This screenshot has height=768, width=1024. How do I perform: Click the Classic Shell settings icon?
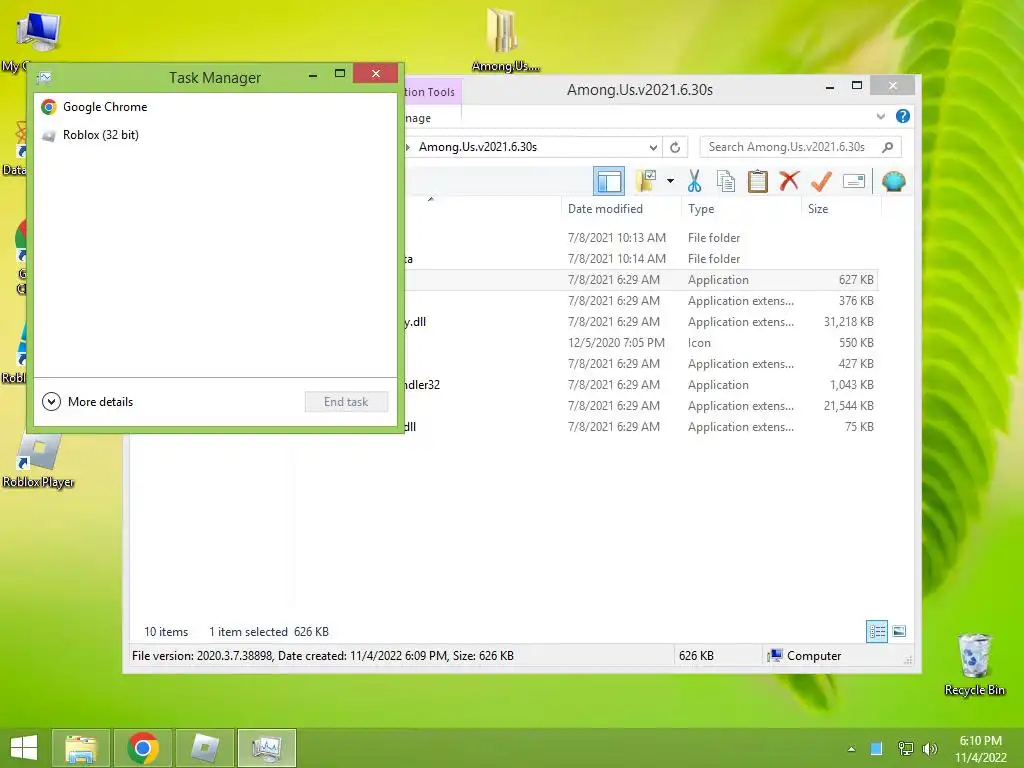[x=893, y=181]
